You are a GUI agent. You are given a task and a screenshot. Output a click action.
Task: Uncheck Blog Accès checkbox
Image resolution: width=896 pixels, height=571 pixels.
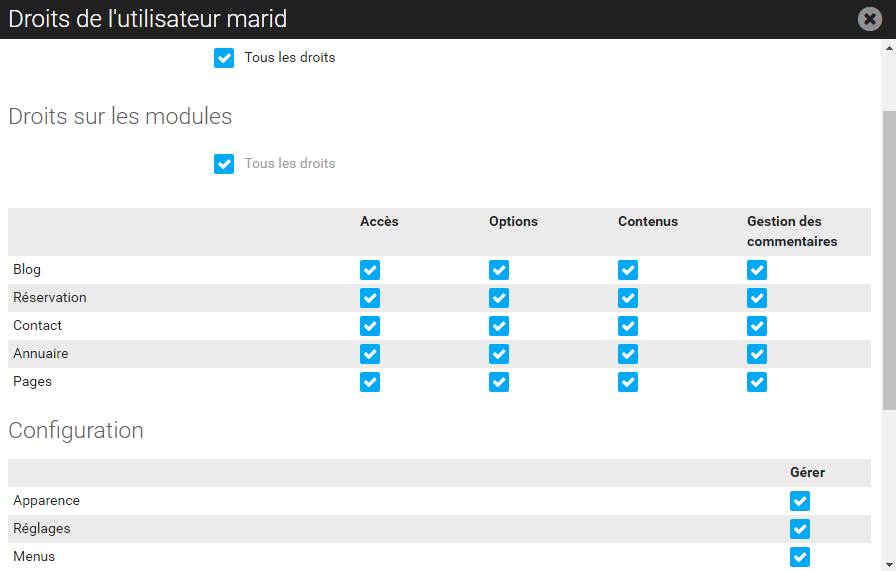(x=370, y=270)
